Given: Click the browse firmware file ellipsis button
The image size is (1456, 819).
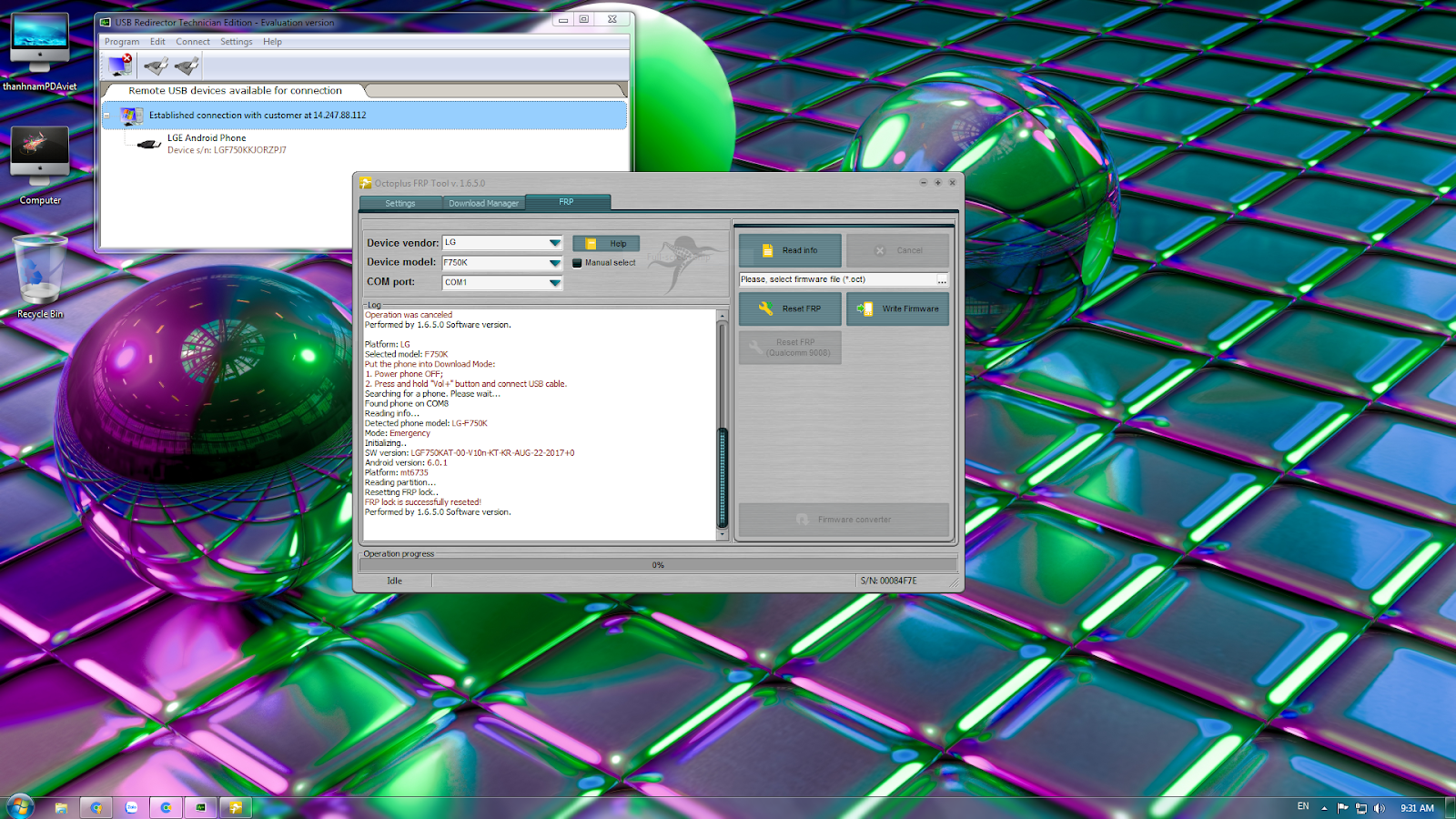Looking at the screenshot, I should click(942, 280).
